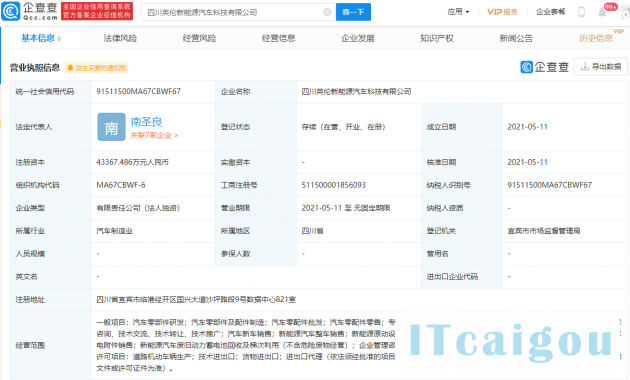Select the credit code 91511500MA67CBWF67 in first row
Image resolution: width=630 pixels, height=380 pixels.
click(138, 92)
